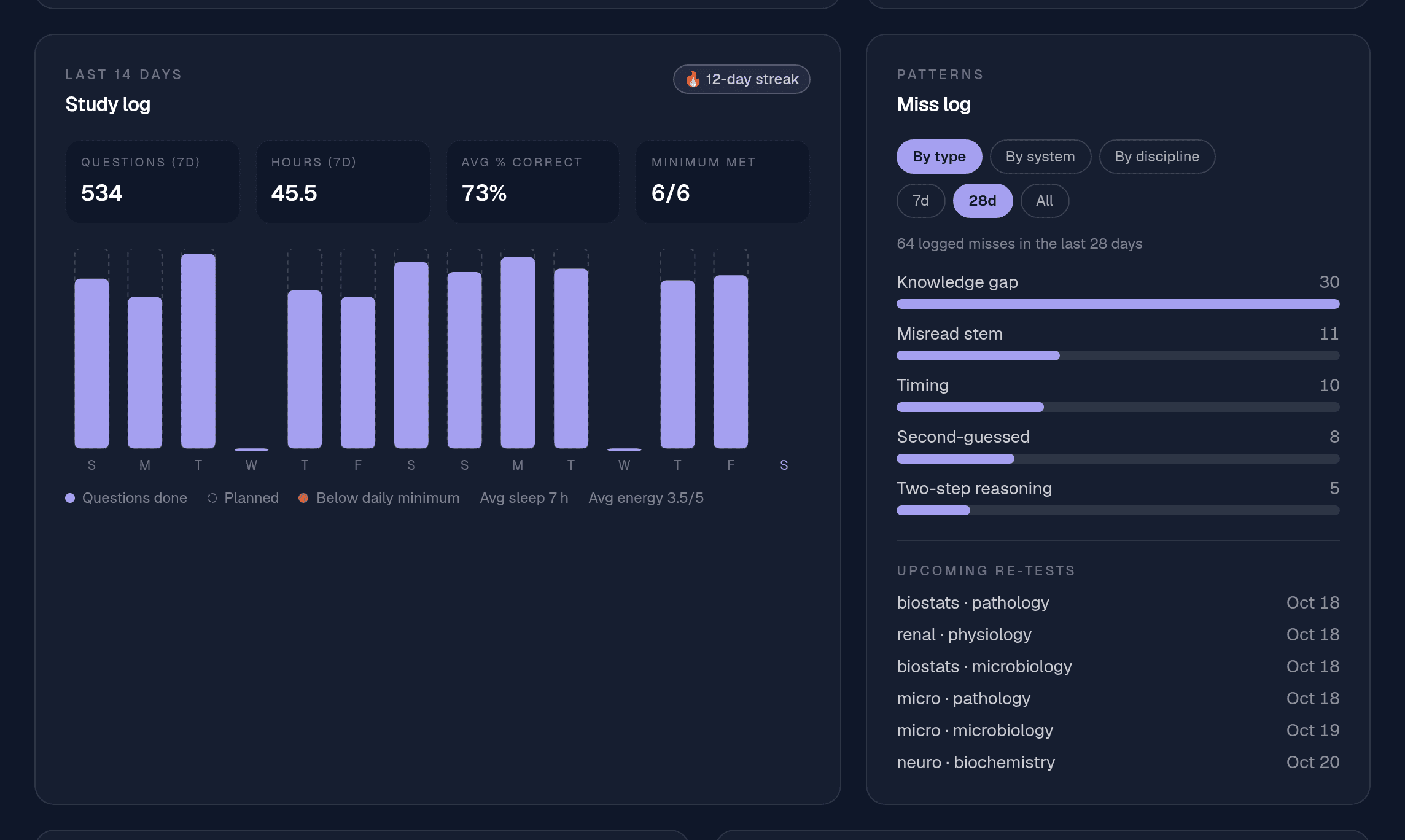Click the Knowledge gap label
The height and width of the screenshot is (840, 1405).
[957, 282]
